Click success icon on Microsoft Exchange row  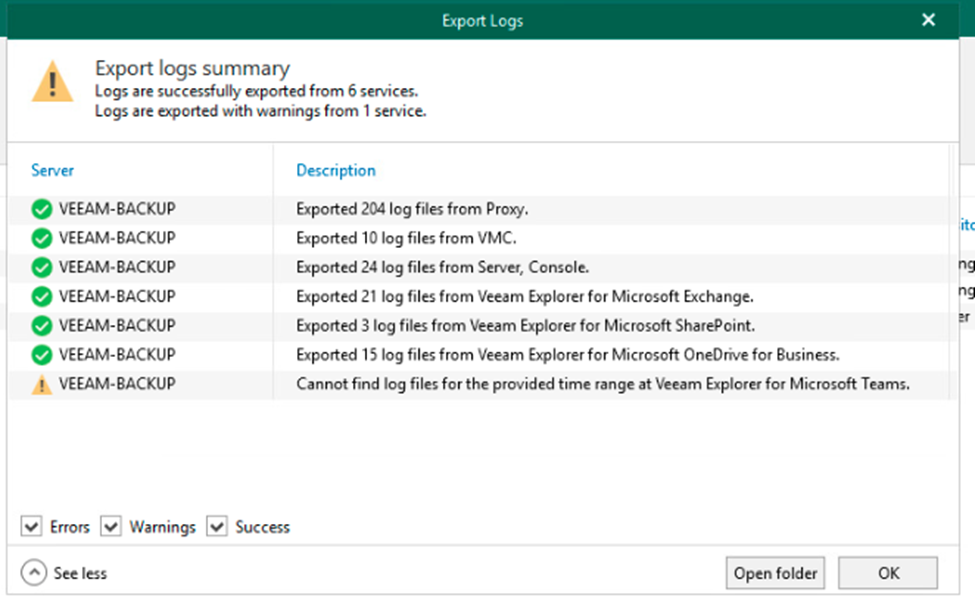42,297
